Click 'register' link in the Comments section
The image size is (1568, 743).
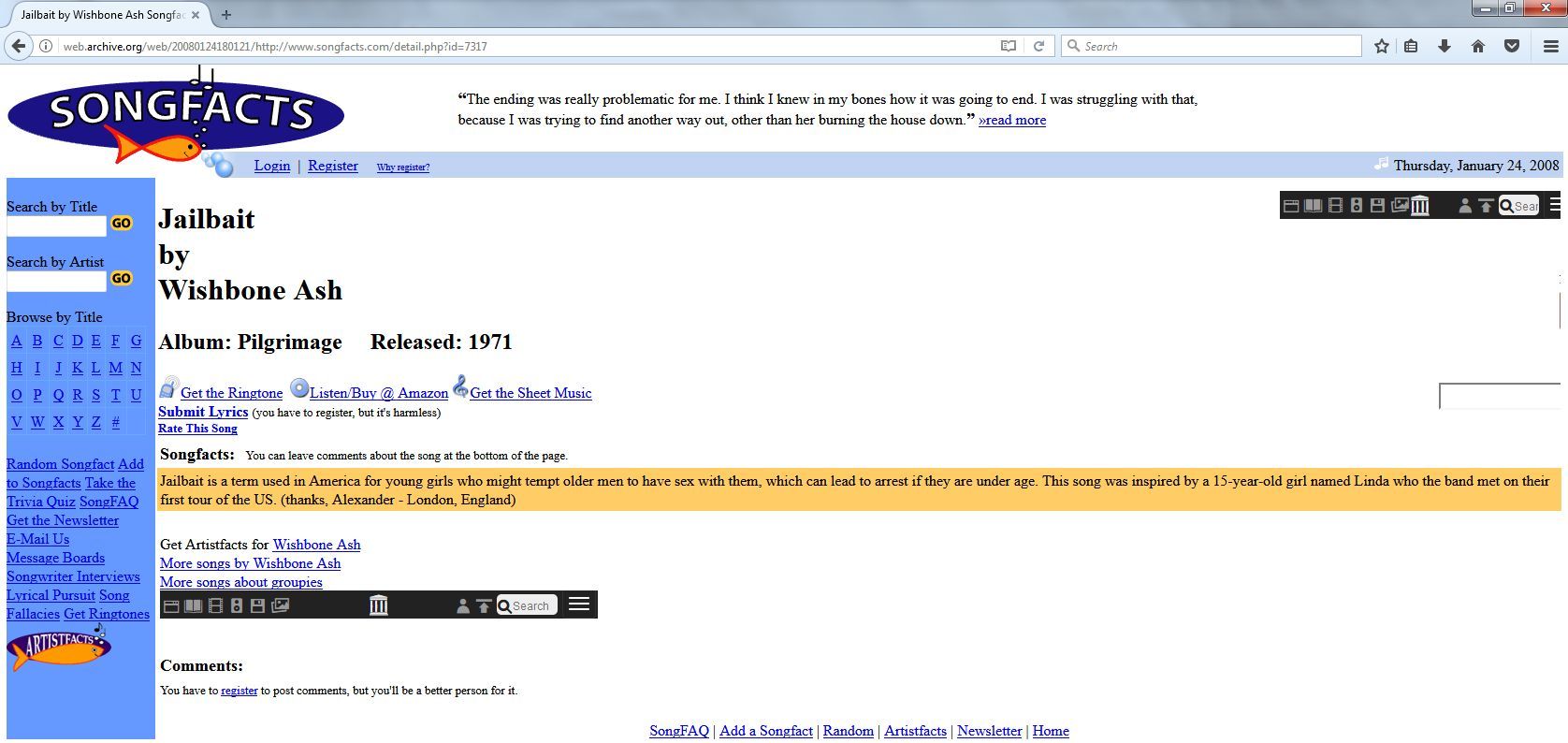(239, 691)
